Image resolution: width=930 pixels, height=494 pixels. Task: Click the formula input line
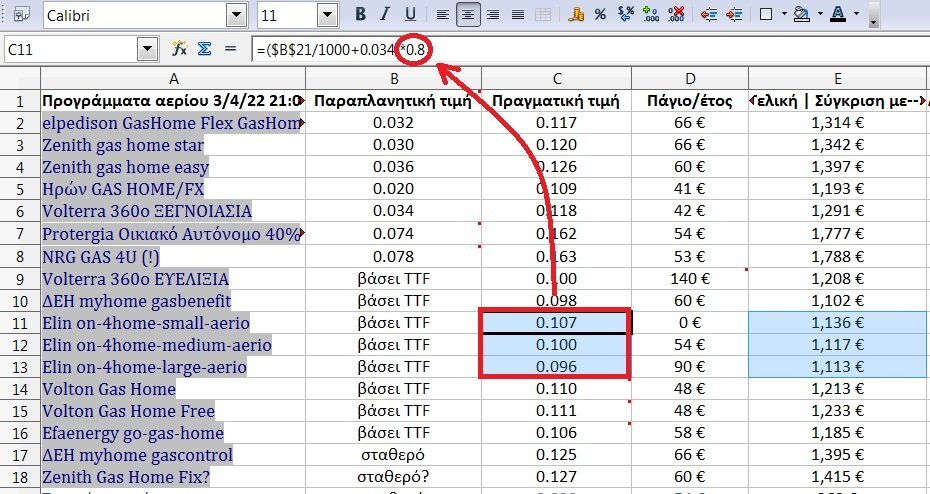pos(590,49)
